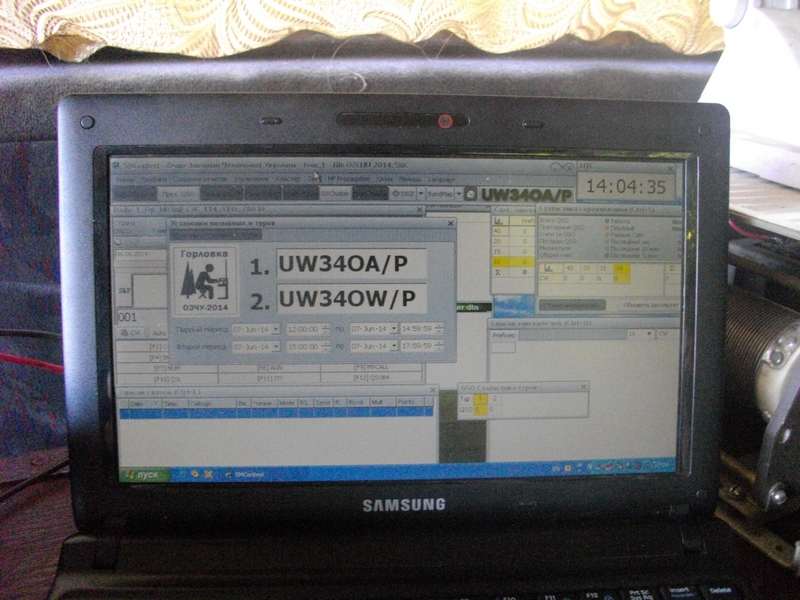800x600 pixels.
Task: Open the DIGI dropdown arrow
Action: coord(421,194)
